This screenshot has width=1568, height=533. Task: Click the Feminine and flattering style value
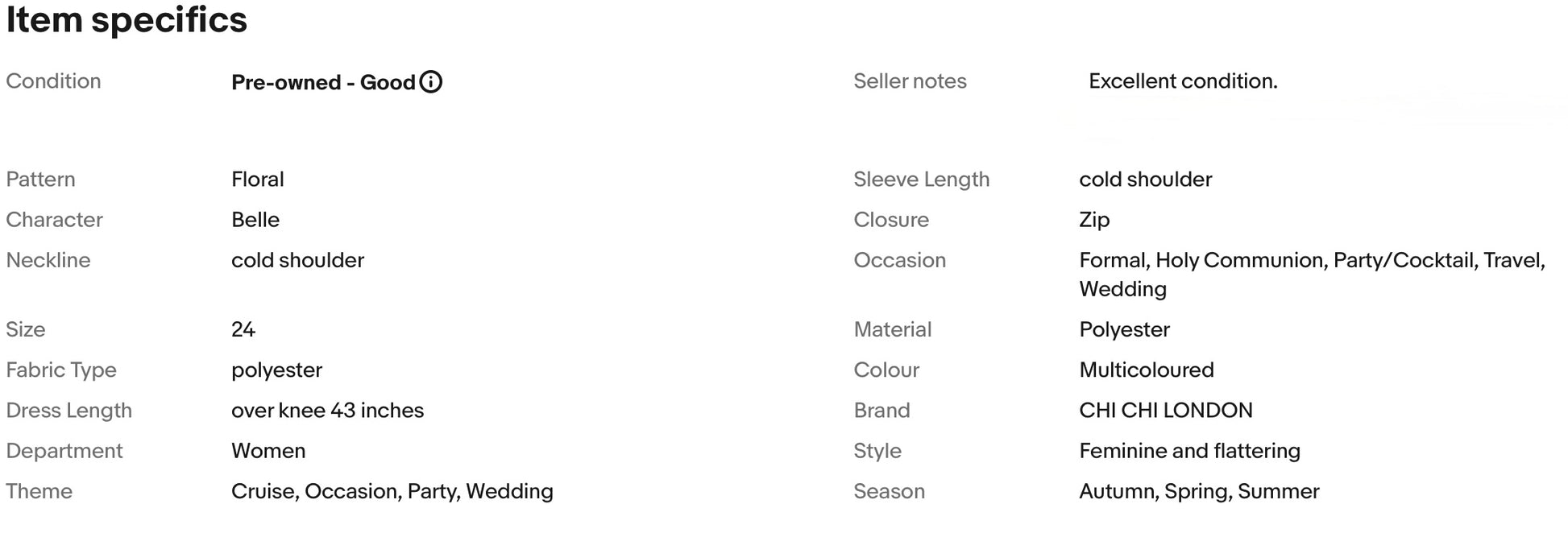tap(1189, 451)
